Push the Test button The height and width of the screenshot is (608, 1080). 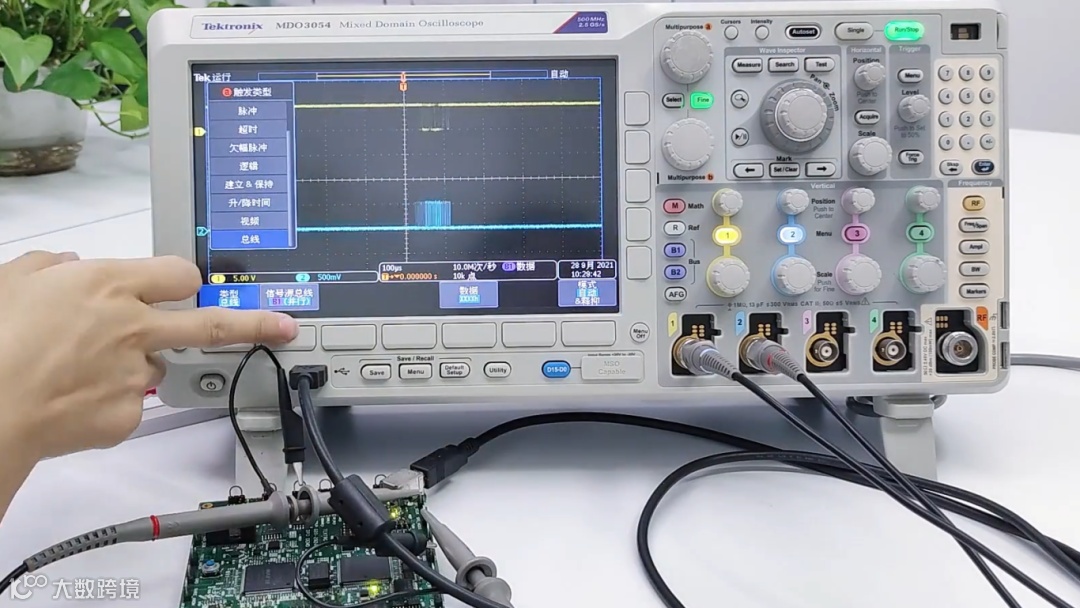click(820, 65)
